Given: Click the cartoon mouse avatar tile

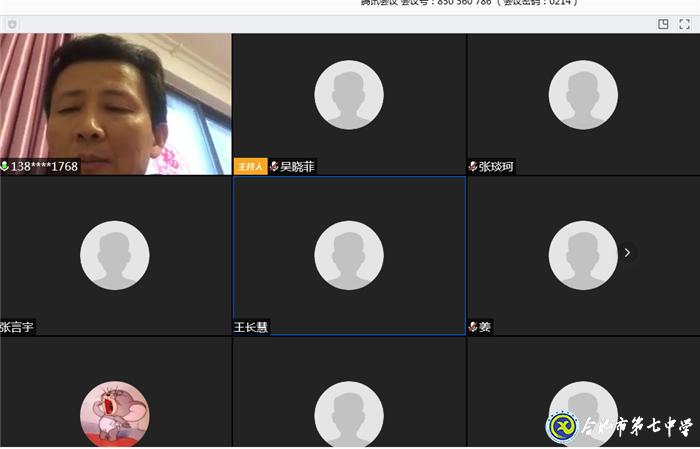Looking at the screenshot, I should [115, 412].
